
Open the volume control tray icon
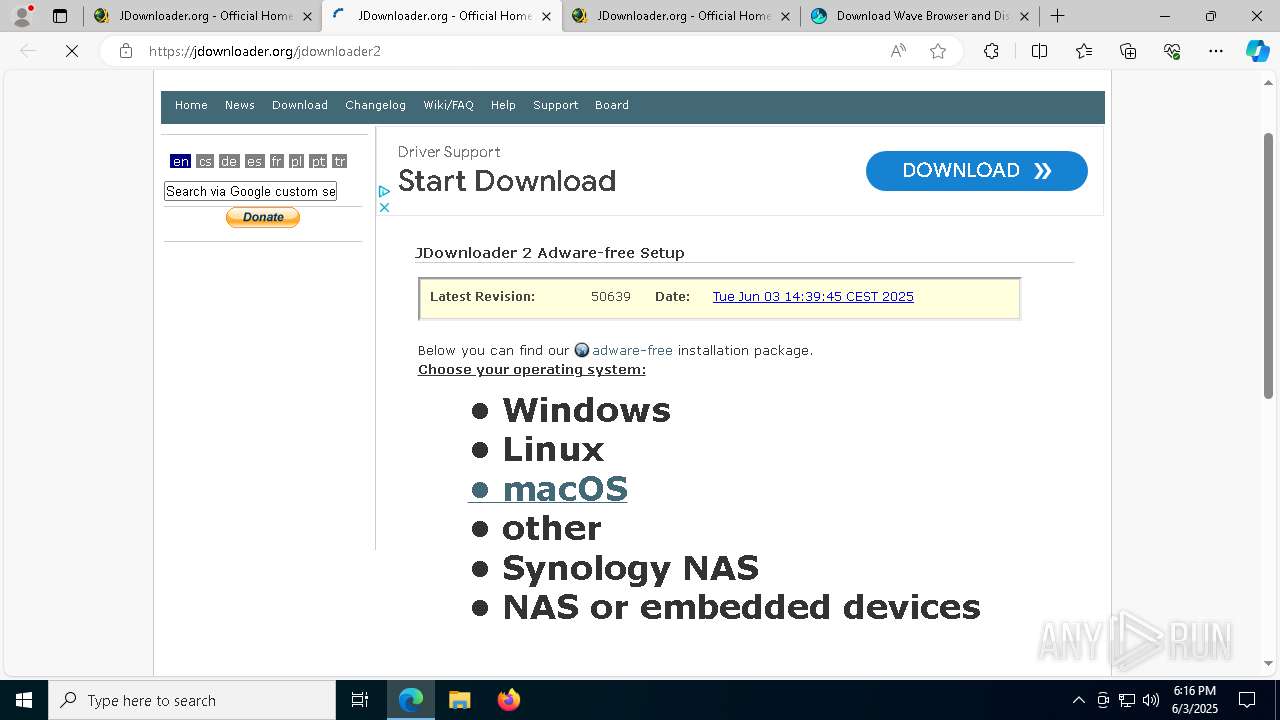point(1151,700)
